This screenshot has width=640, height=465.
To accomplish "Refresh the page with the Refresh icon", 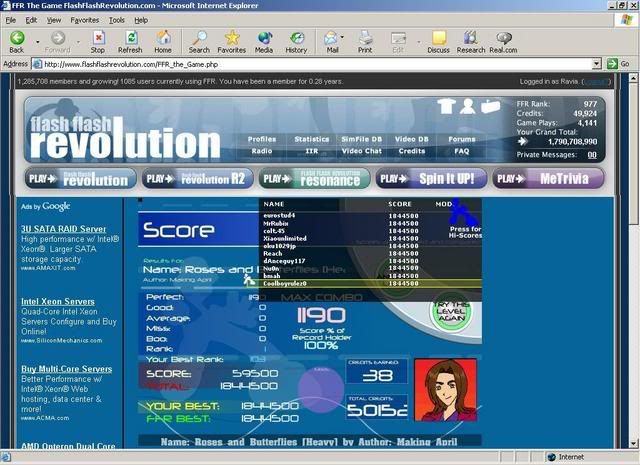I will tap(129, 39).
